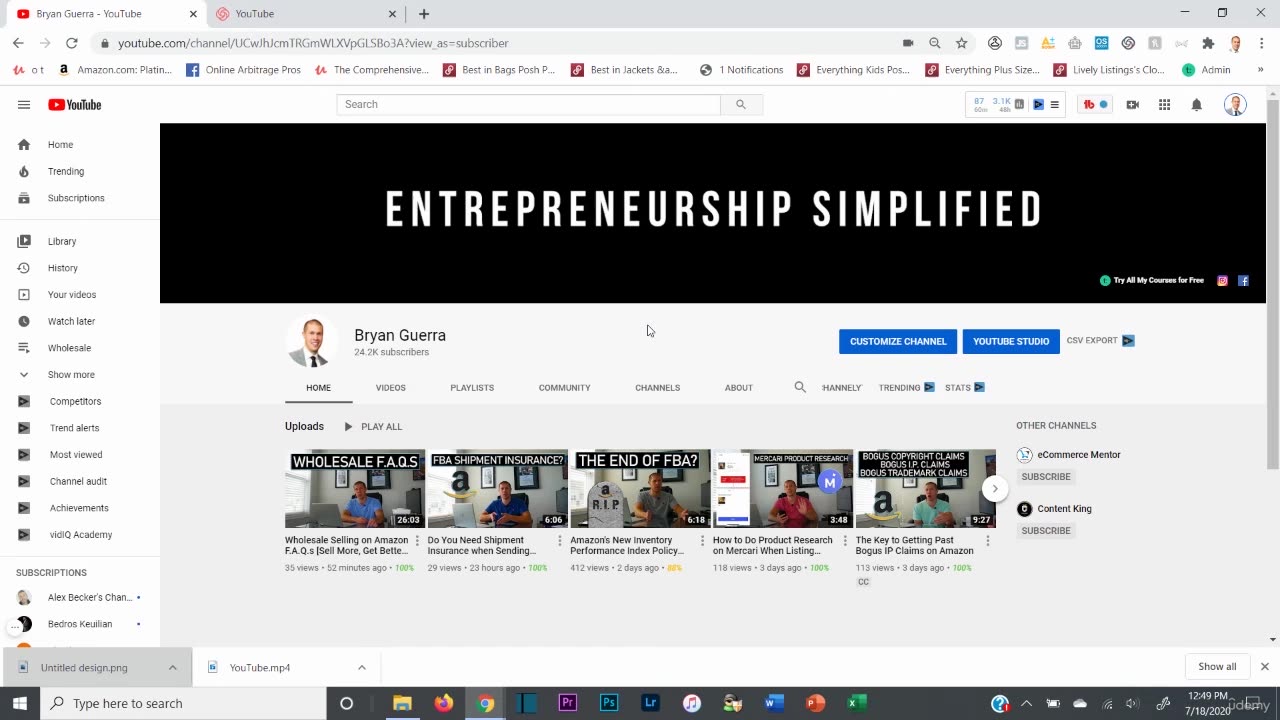
Task: Open YouTube.mp4 download options chevron
Action: coord(361,667)
